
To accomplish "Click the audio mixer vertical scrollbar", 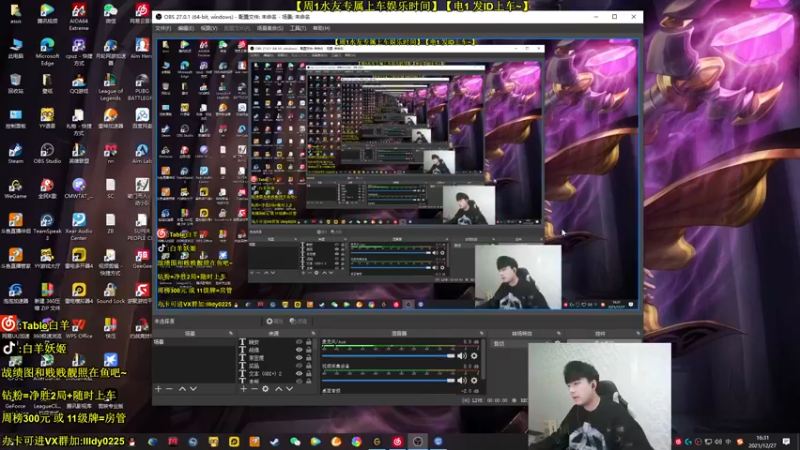I will coord(483,360).
